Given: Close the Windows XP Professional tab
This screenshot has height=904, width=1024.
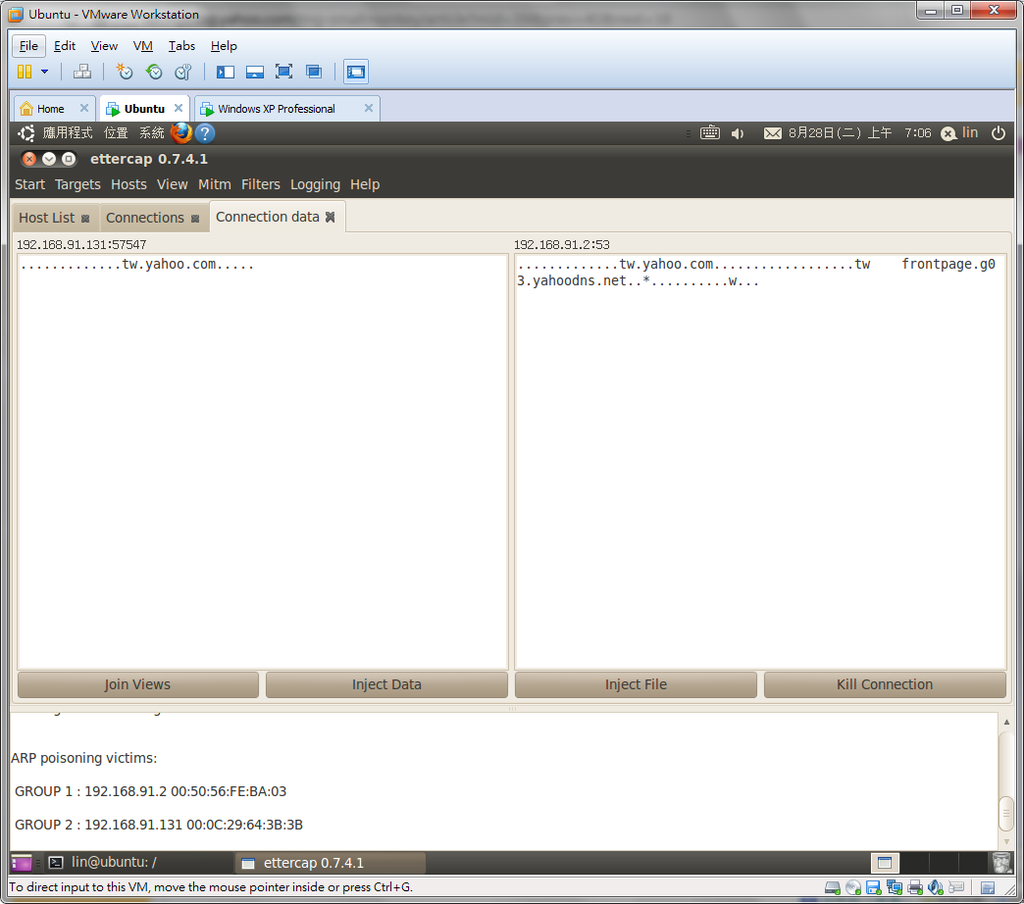Looking at the screenshot, I should [x=368, y=108].
